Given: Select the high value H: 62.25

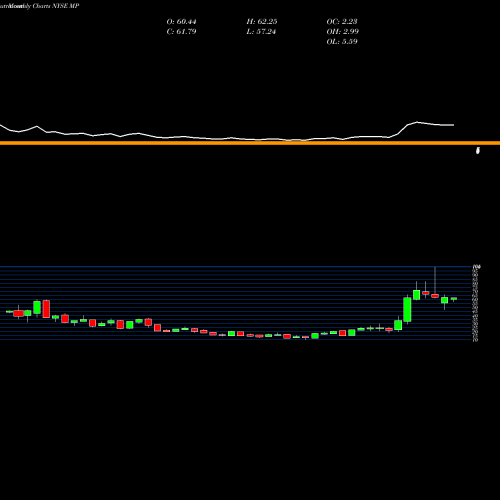Looking at the screenshot, I should point(262,22).
